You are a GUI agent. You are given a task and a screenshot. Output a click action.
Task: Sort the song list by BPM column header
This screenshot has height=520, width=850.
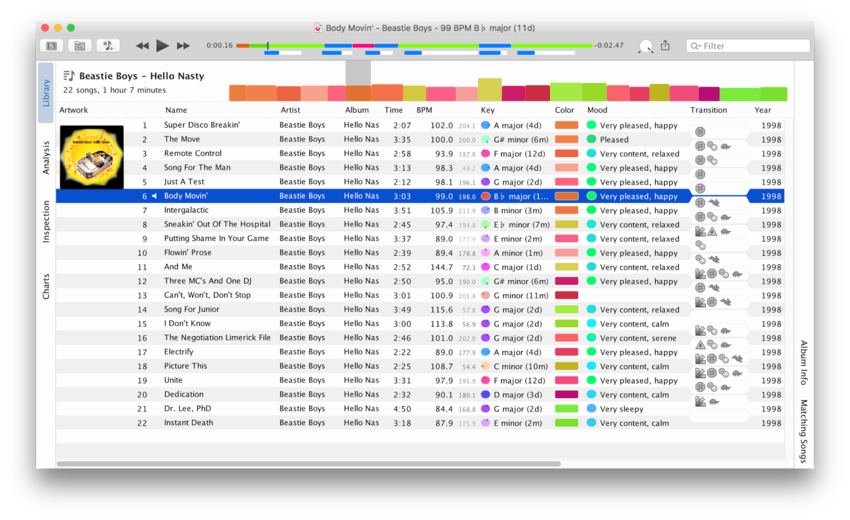click(x=424, y=110)
